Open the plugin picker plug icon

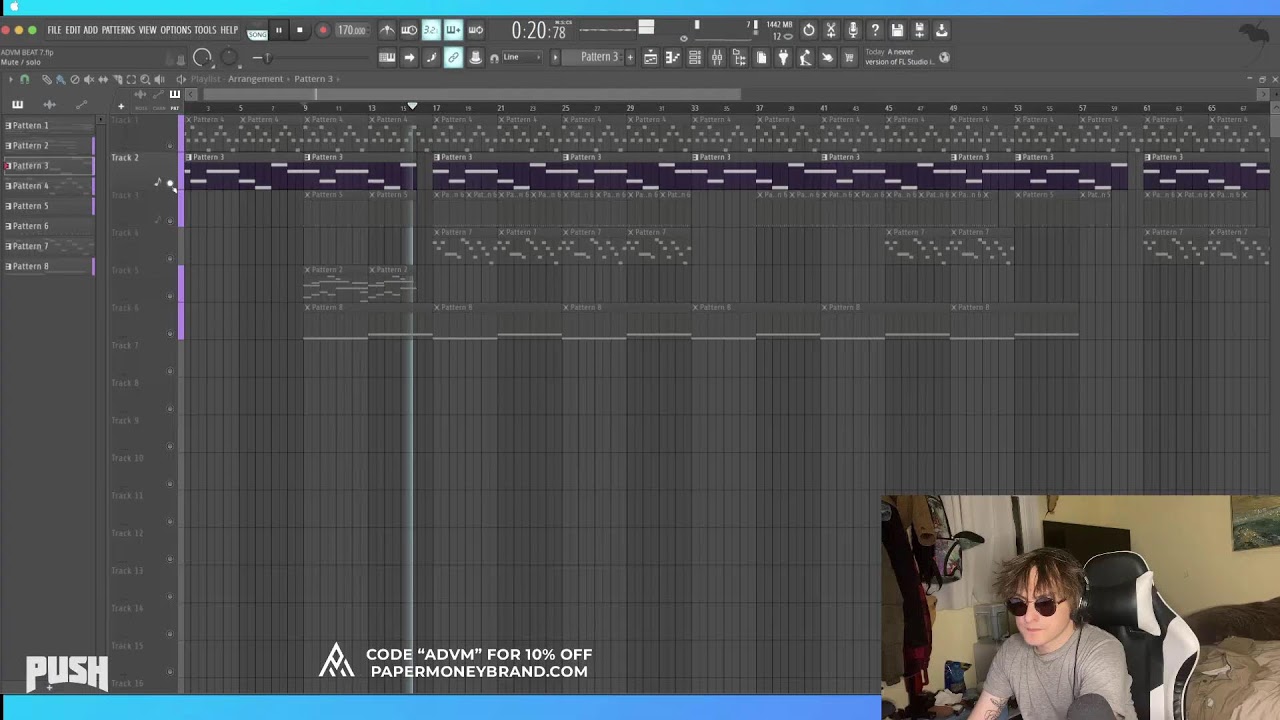(783, 58)
